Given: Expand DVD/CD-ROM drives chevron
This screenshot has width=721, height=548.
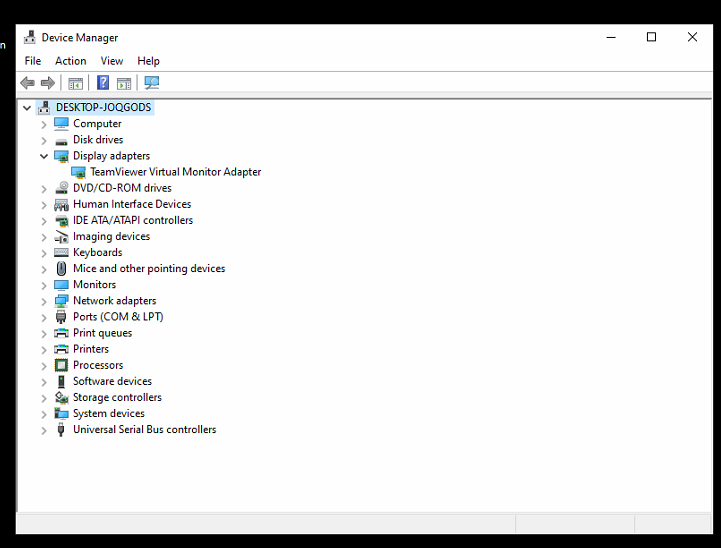Looking at the screenshot, I should [x=44, y=188].
